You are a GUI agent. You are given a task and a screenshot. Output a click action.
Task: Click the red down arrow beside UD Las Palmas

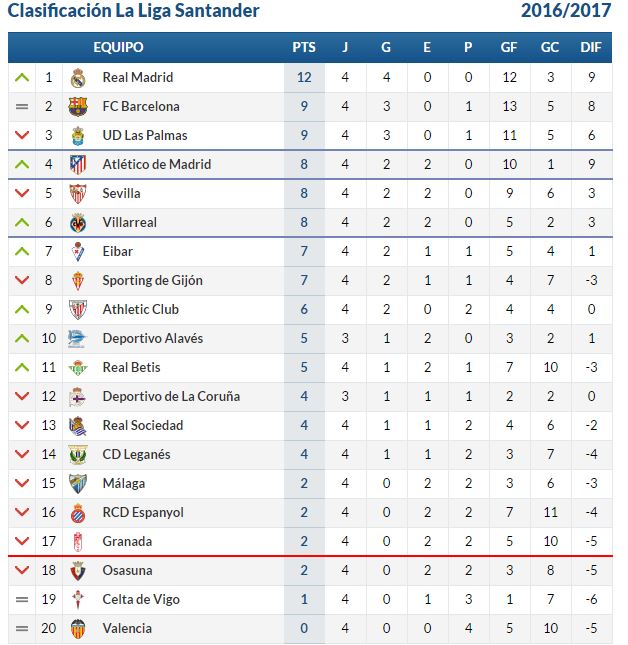coord(22,135)
